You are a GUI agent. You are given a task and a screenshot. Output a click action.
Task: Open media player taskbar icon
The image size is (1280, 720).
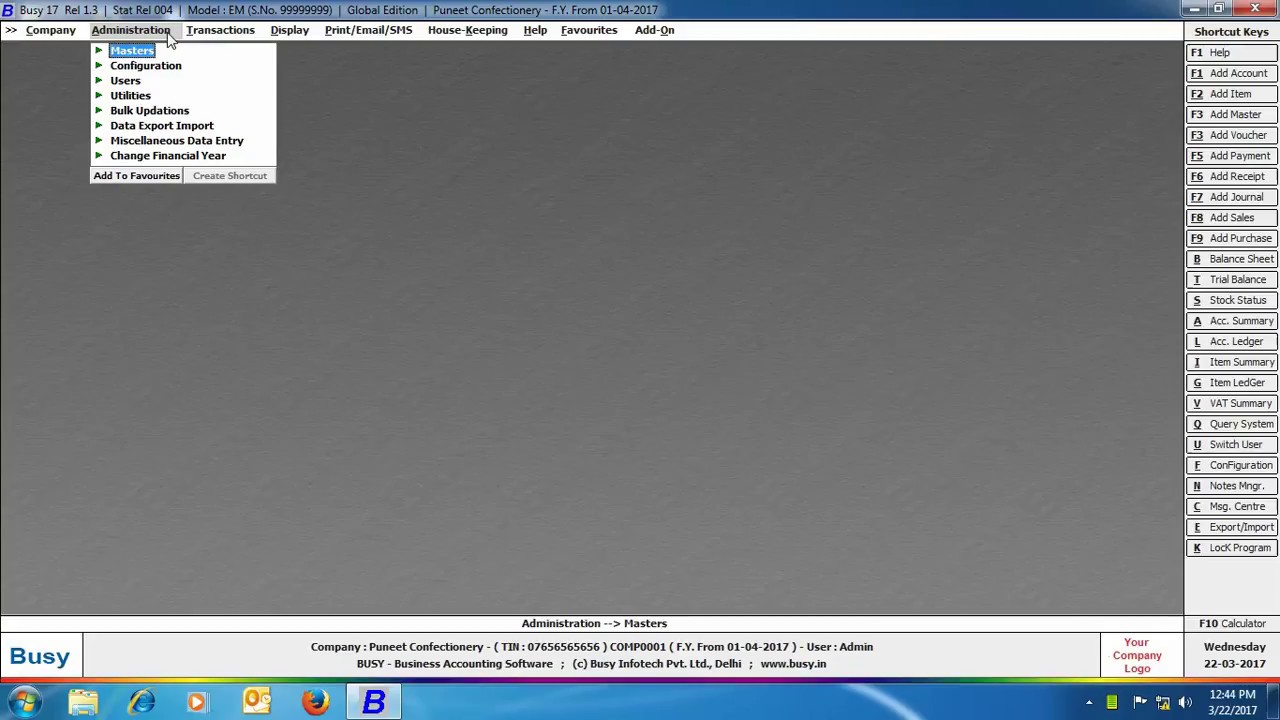pos(197,702)
